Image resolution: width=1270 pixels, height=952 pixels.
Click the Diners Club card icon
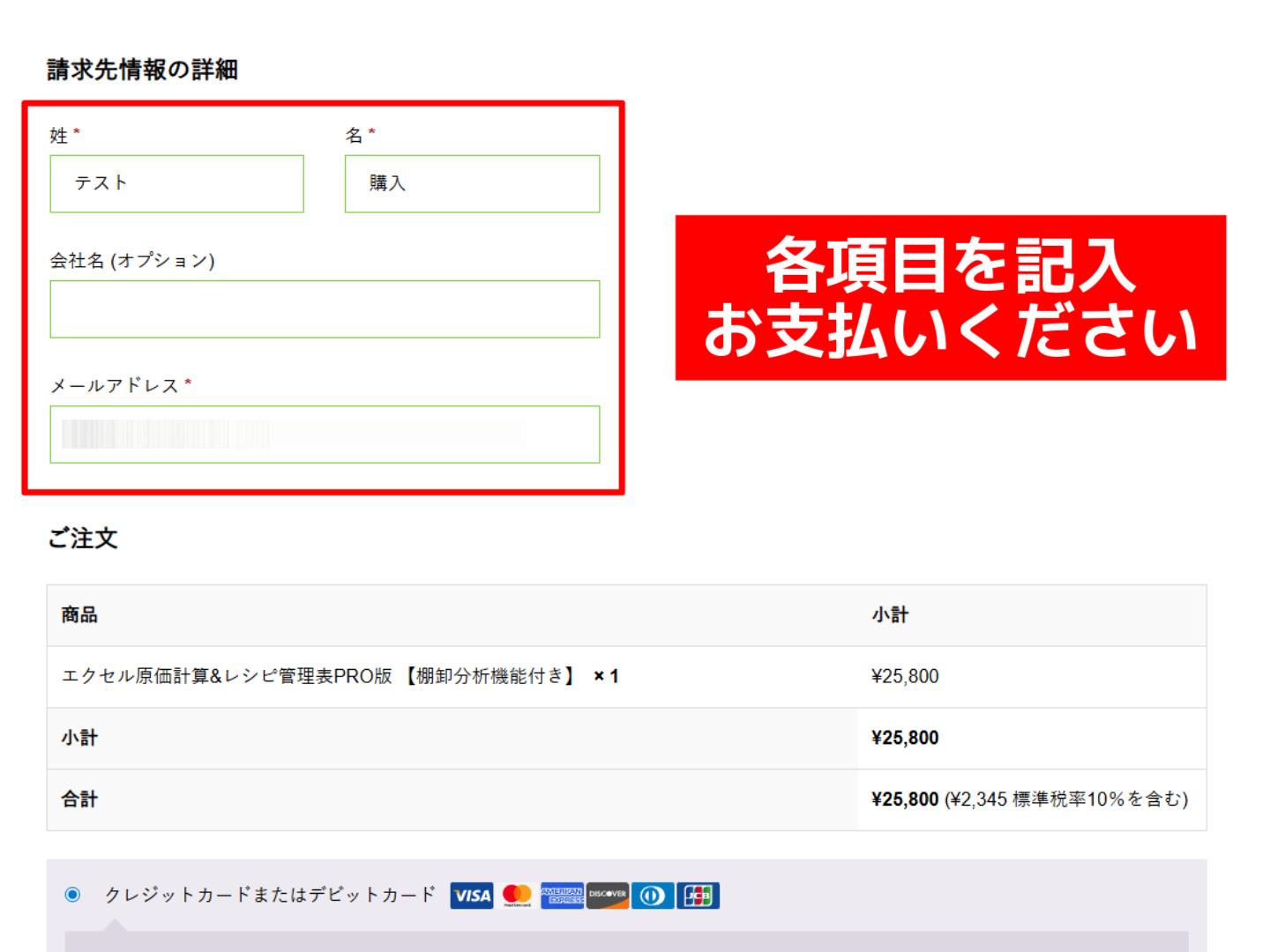tap(653, 896)
